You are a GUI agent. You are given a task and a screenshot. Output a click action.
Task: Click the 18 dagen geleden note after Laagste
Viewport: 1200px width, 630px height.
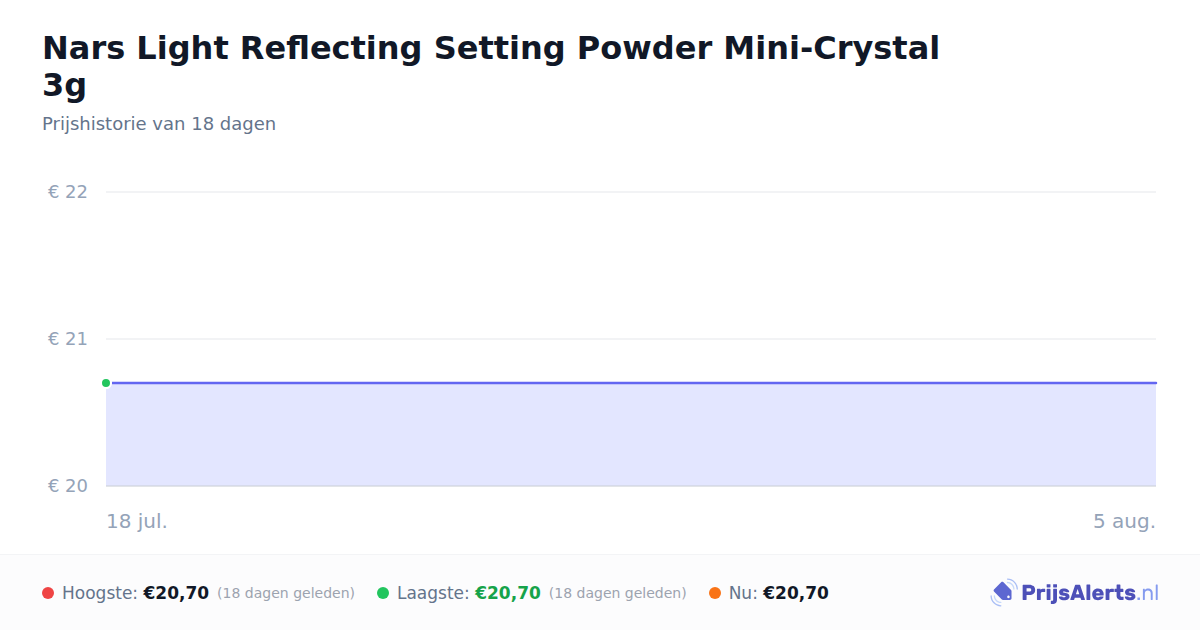point(618,593)
